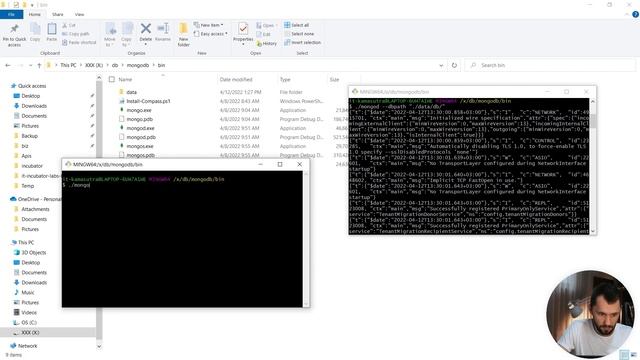
Task: Create a New folder from ribbon
Action: click(x=184, y=34)
